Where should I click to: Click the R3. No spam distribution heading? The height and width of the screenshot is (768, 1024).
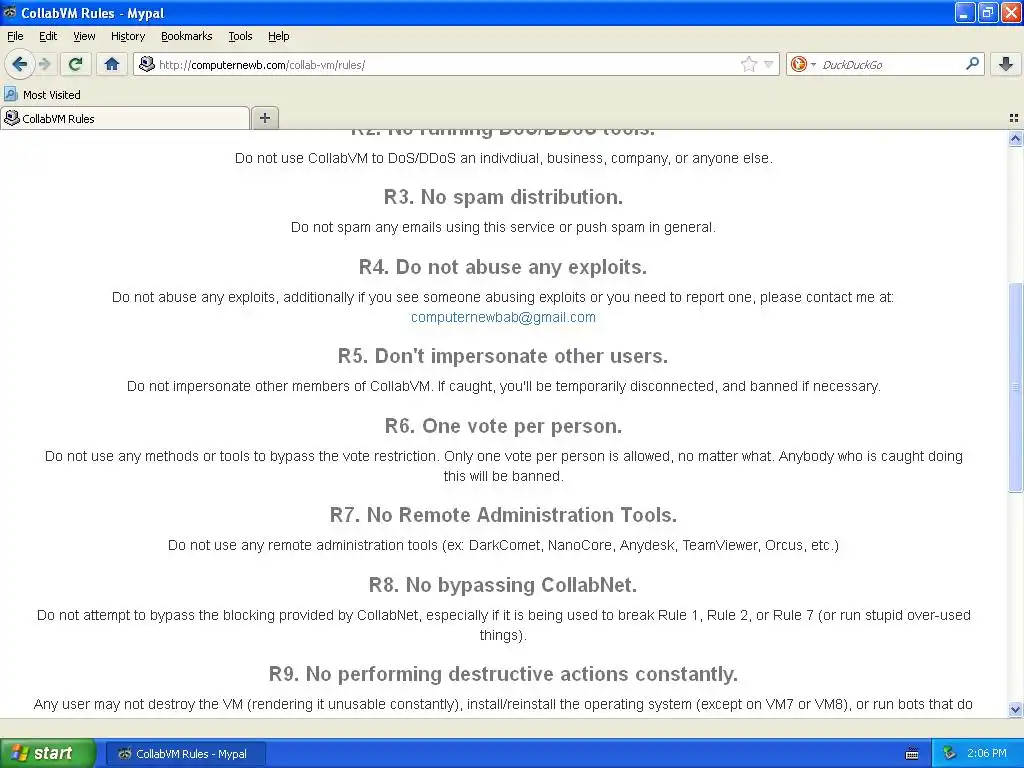[x=503, y=197]
